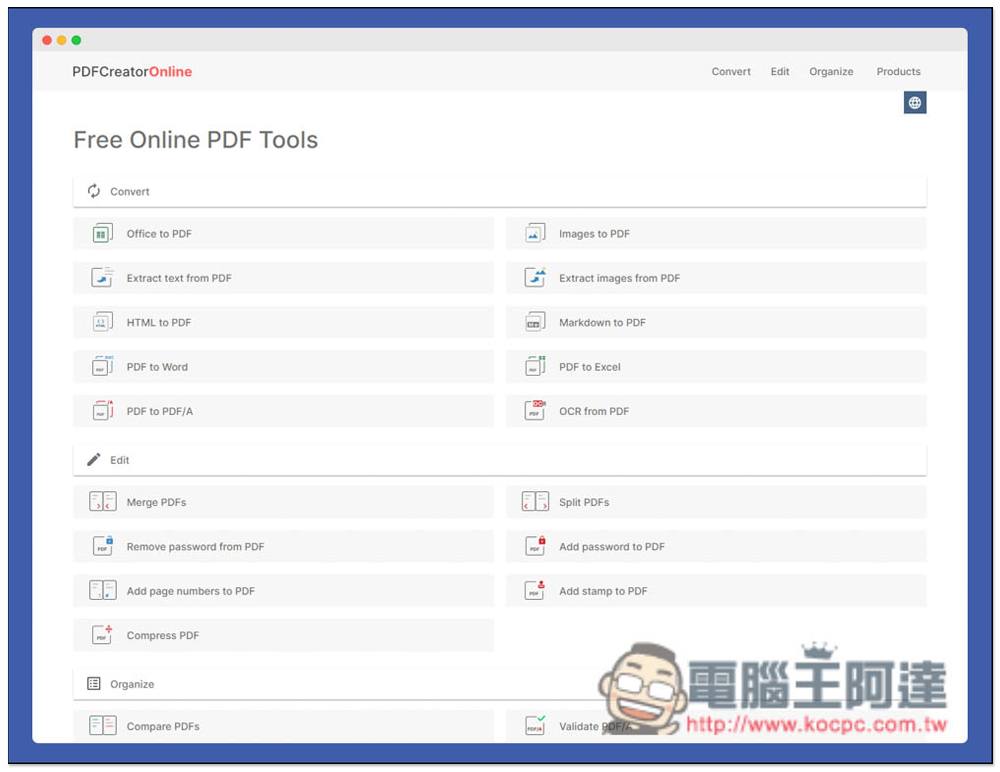Viewport: 1000px width, 772px height.
Task: Click the Images to PDF tool icon
Action: tap(535, 233)
